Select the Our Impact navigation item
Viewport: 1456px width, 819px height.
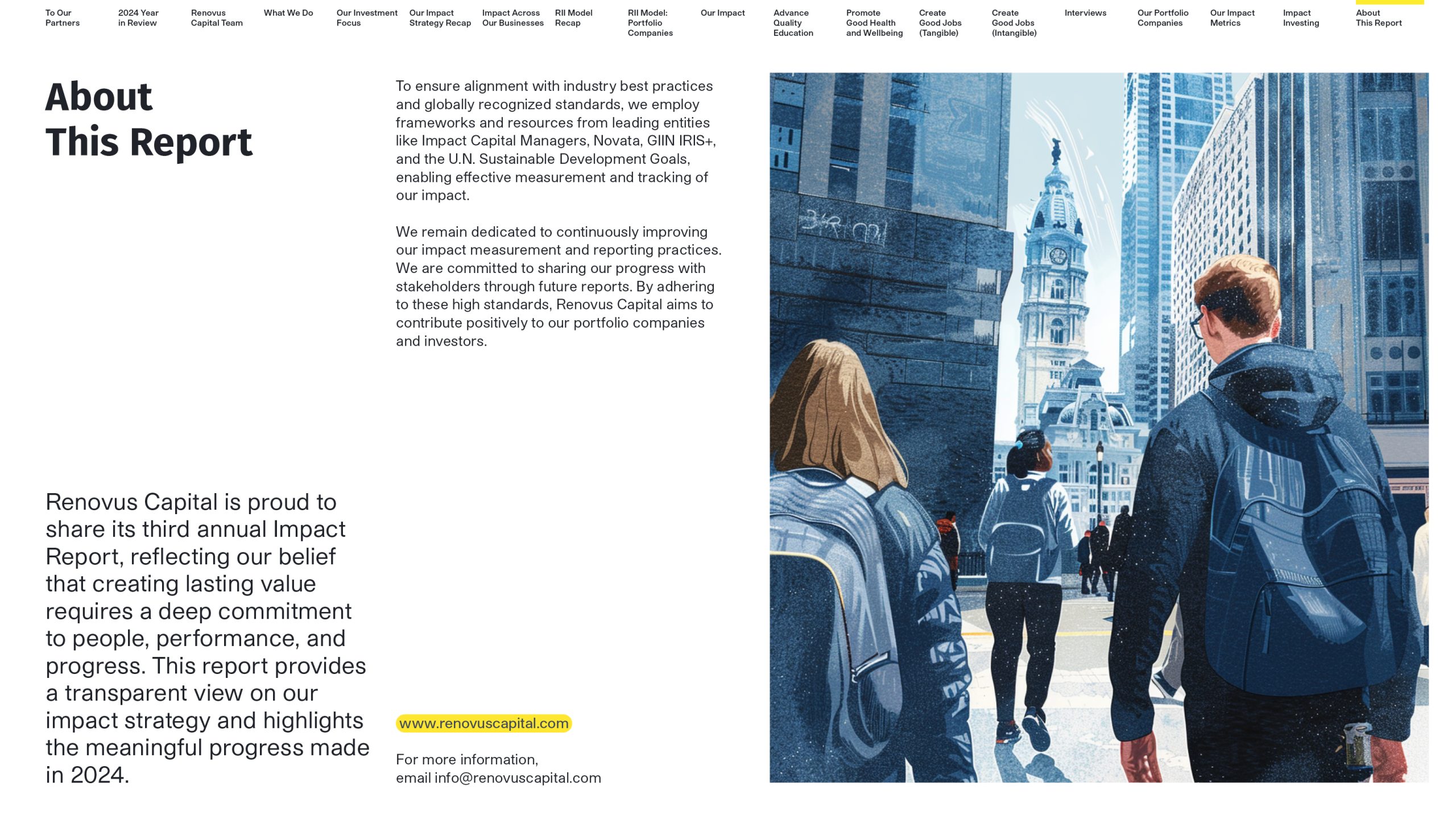click(x=723, y=13)
